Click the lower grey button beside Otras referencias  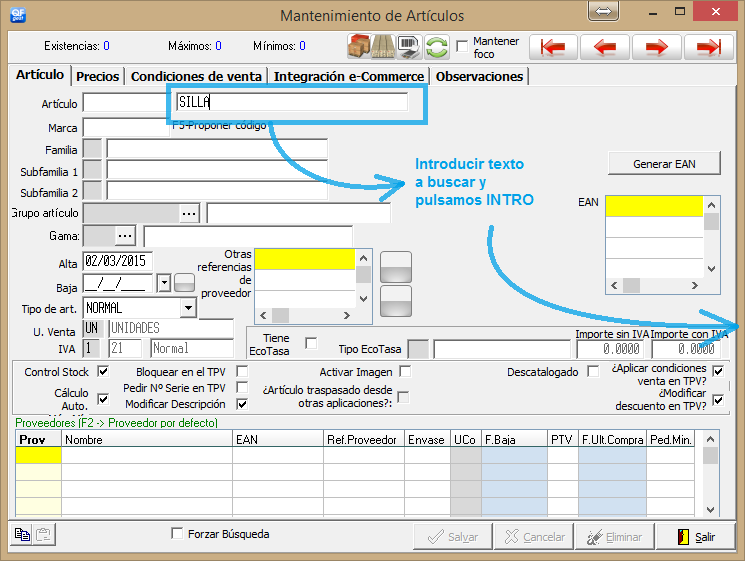[x=396, y=301]
